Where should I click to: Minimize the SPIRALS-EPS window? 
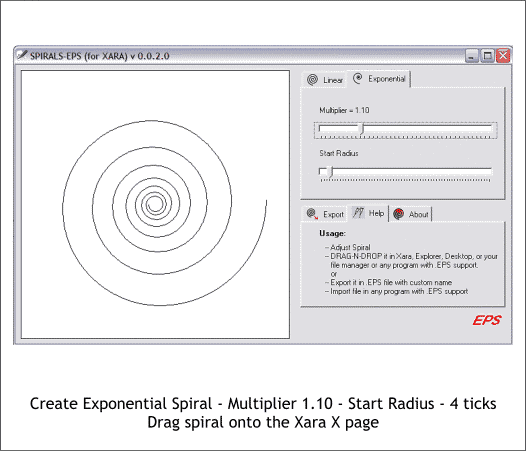point(472,56)
